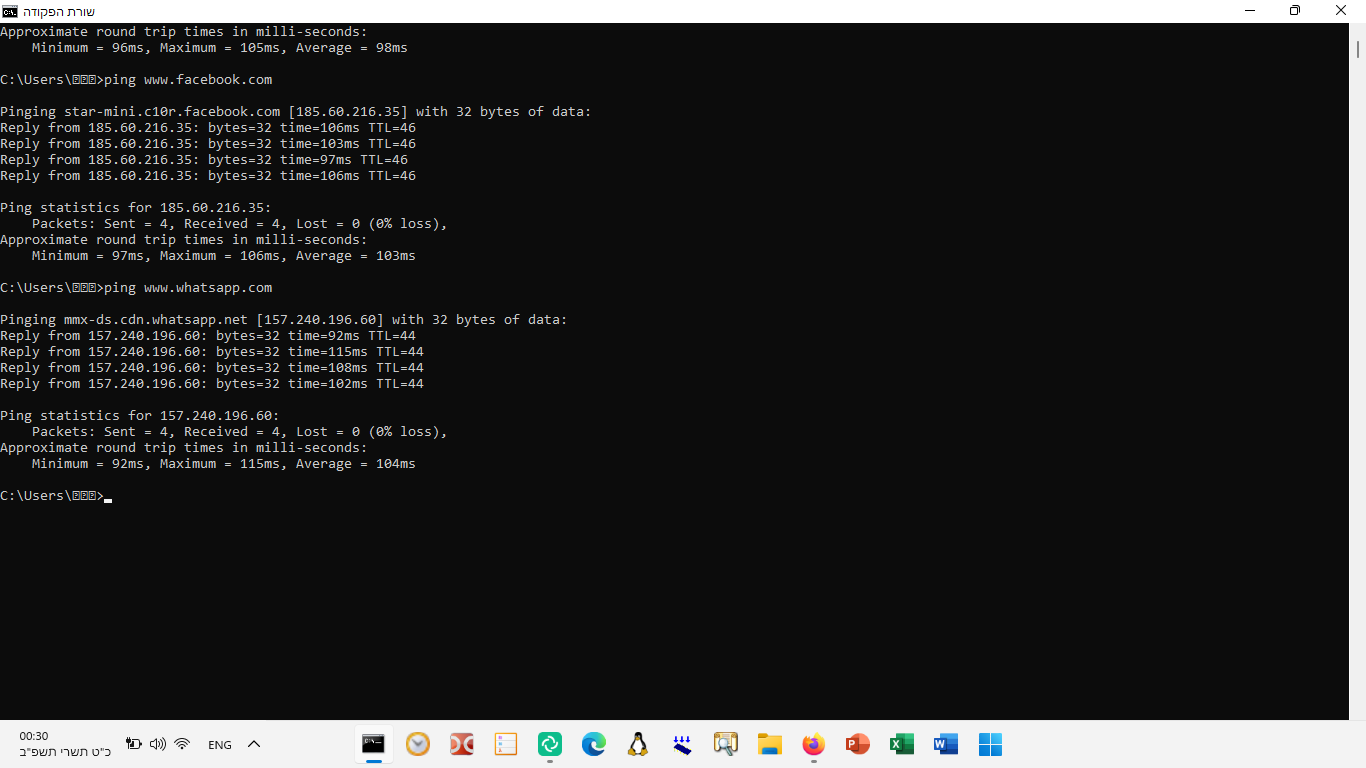Open the Linux penguin icon in taskbar

tap(637, 744)
